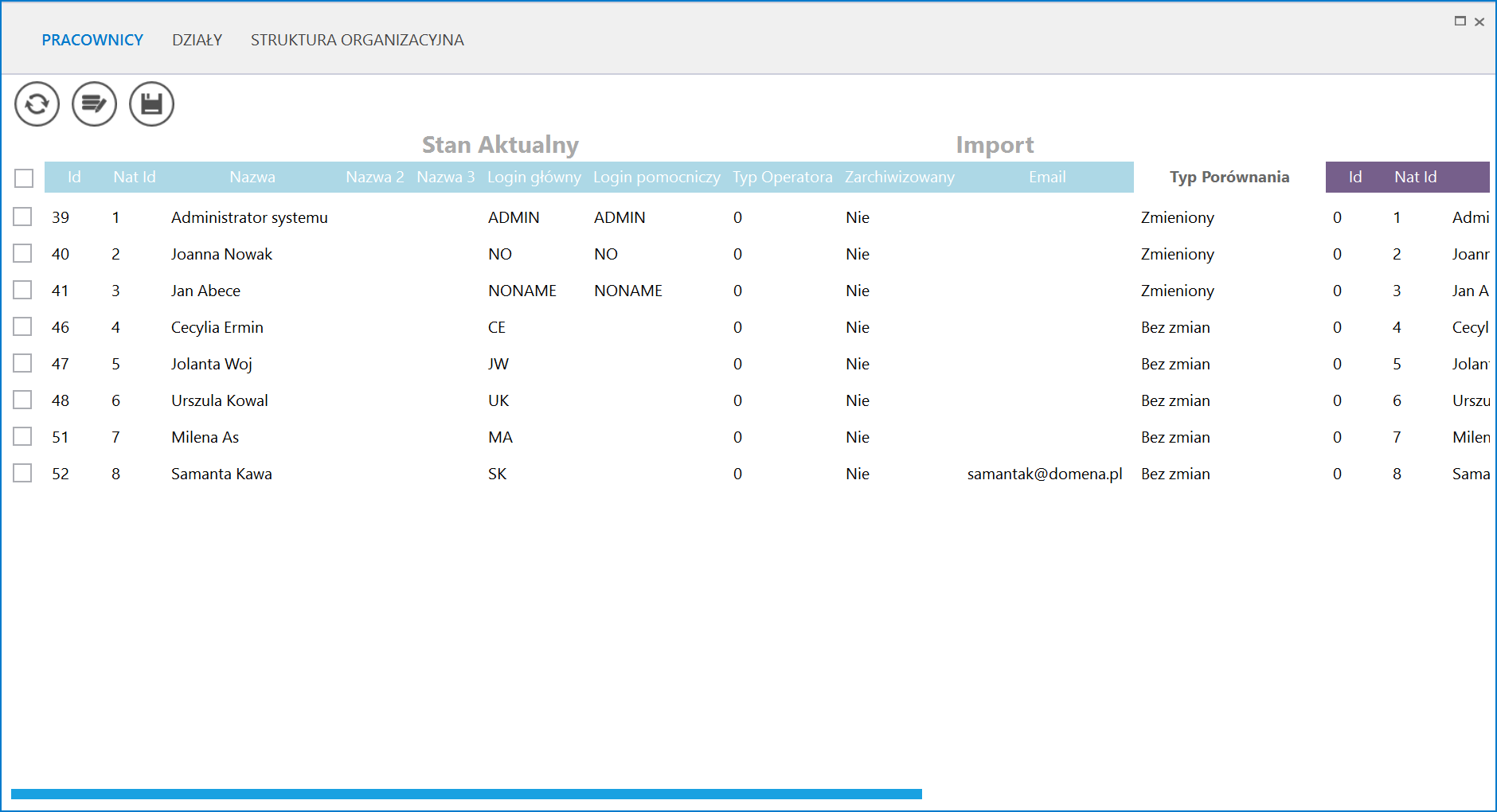Click the UK login cell
The width and height of the screenshot is (1497, 812).
tap(498, 400)
